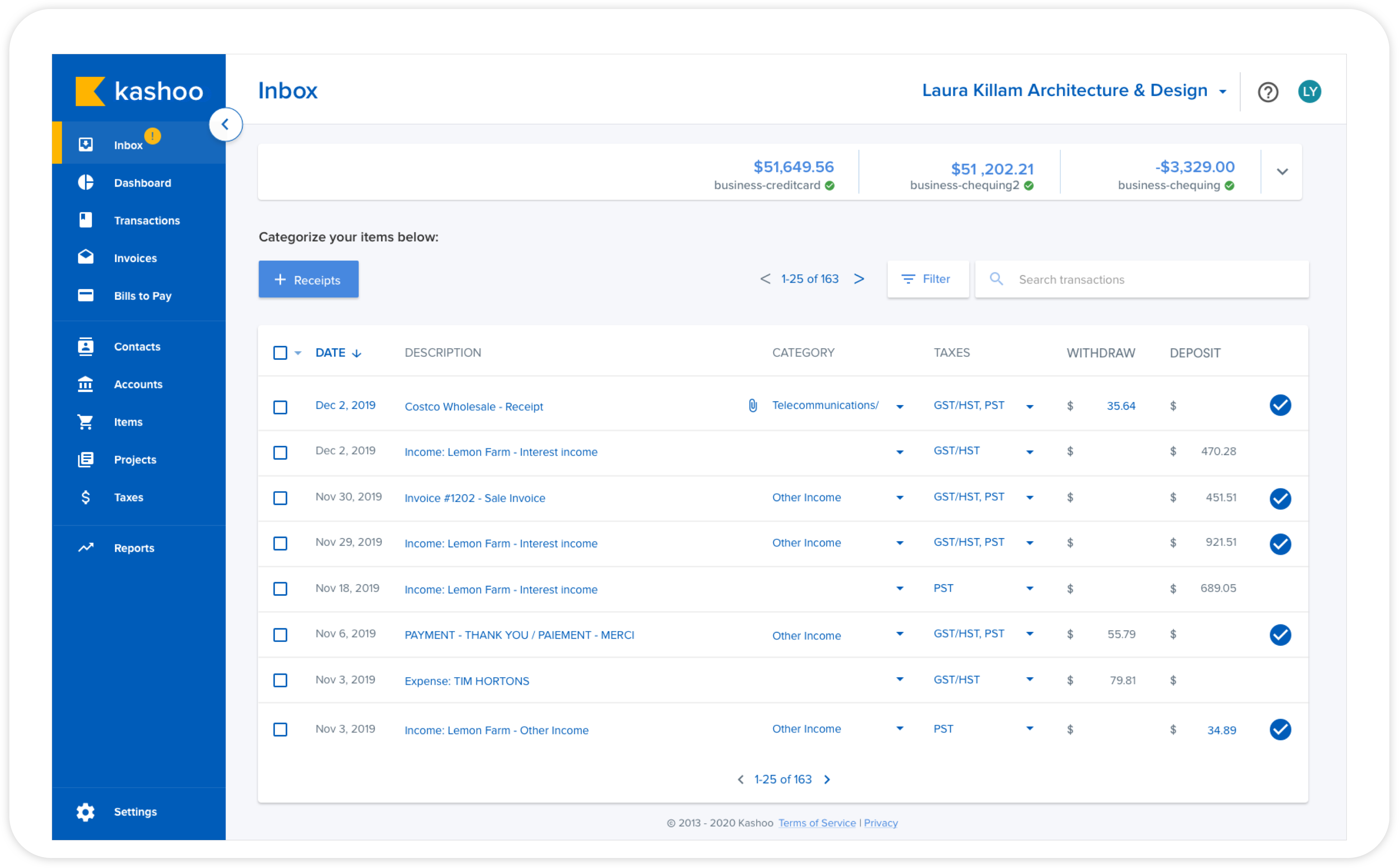Viewport: 1399px width, 868px height.
Task: Check the select-all checkbox in header
Action: (x=280, y=353)
